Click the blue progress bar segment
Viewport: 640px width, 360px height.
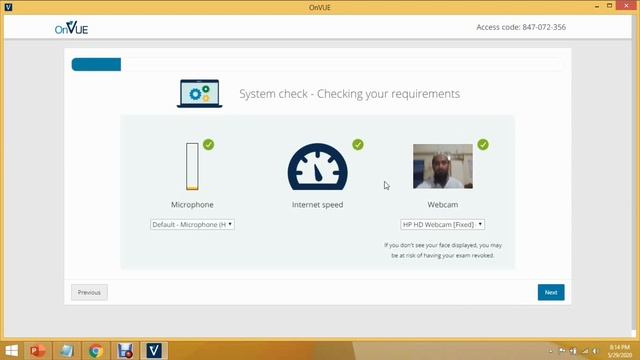coord(96,64)
